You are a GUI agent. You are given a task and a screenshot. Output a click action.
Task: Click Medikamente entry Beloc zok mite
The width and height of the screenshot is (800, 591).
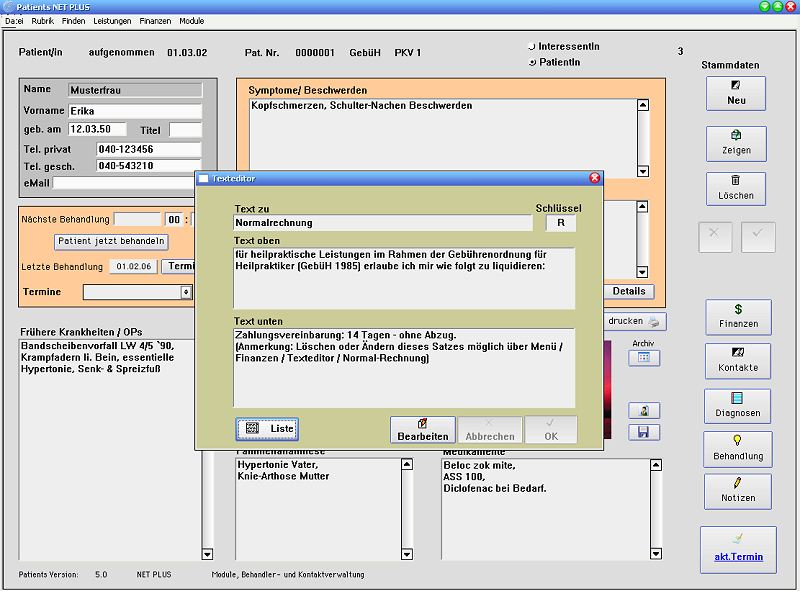click(479, 465)
